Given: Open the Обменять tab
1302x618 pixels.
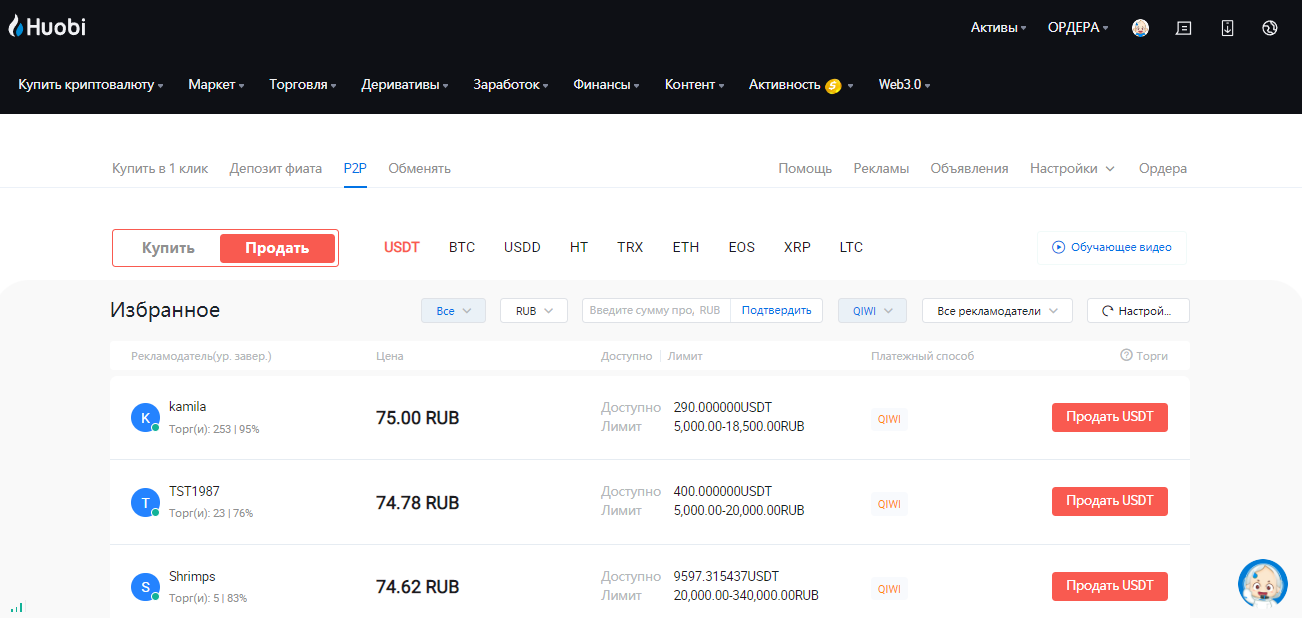Looking at the screenshot, I should [420, 169].
